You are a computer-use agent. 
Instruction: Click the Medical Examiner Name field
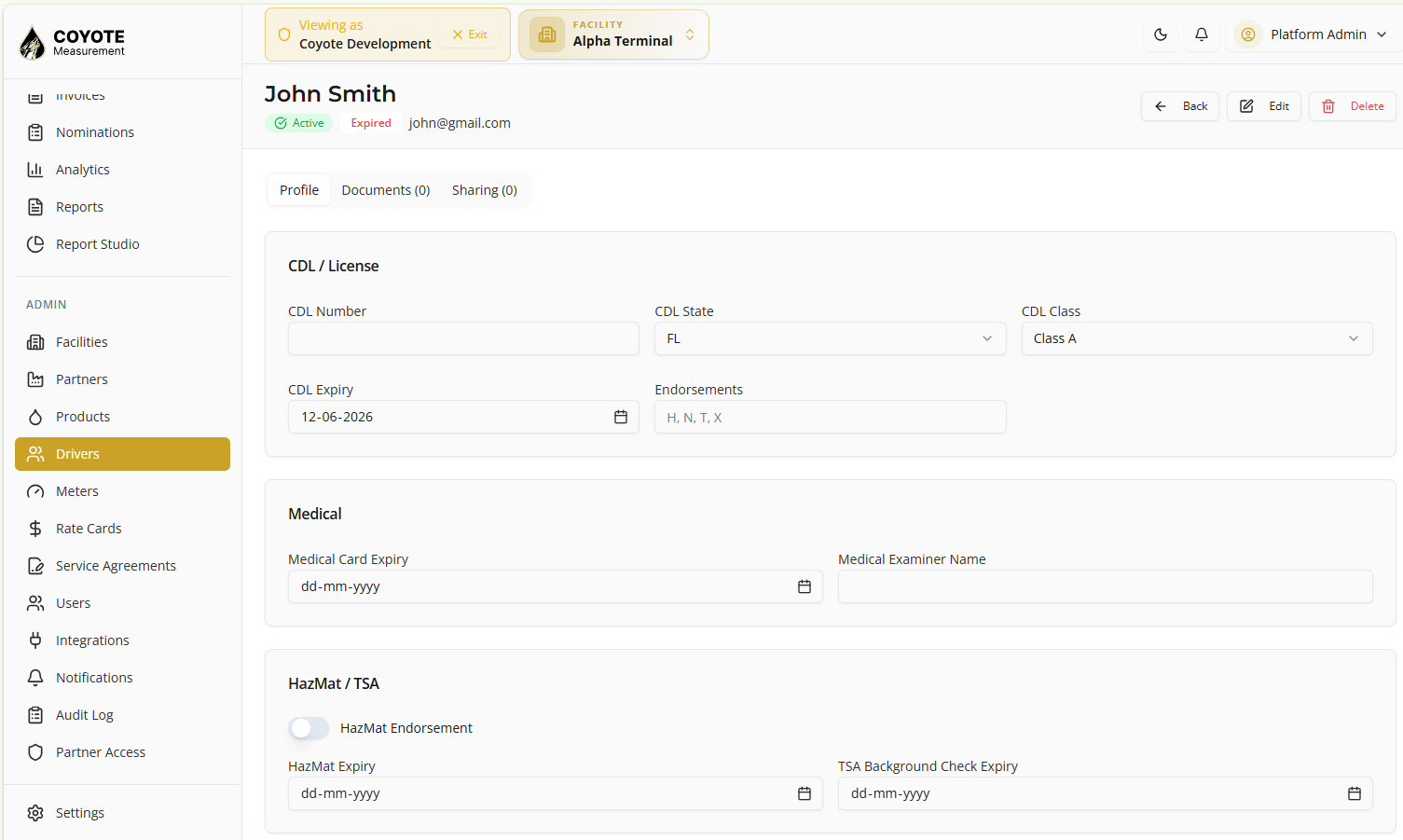pos(1105,586)
